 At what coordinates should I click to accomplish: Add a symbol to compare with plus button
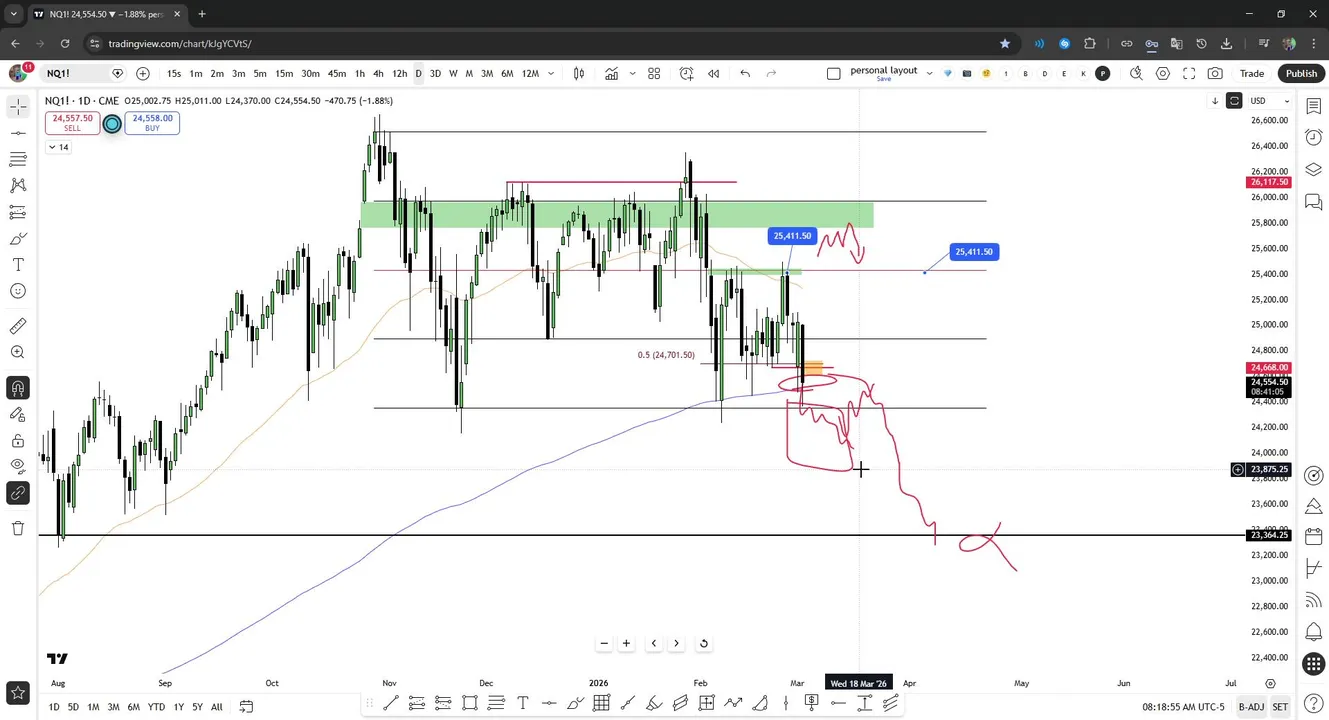pos(143,73)
